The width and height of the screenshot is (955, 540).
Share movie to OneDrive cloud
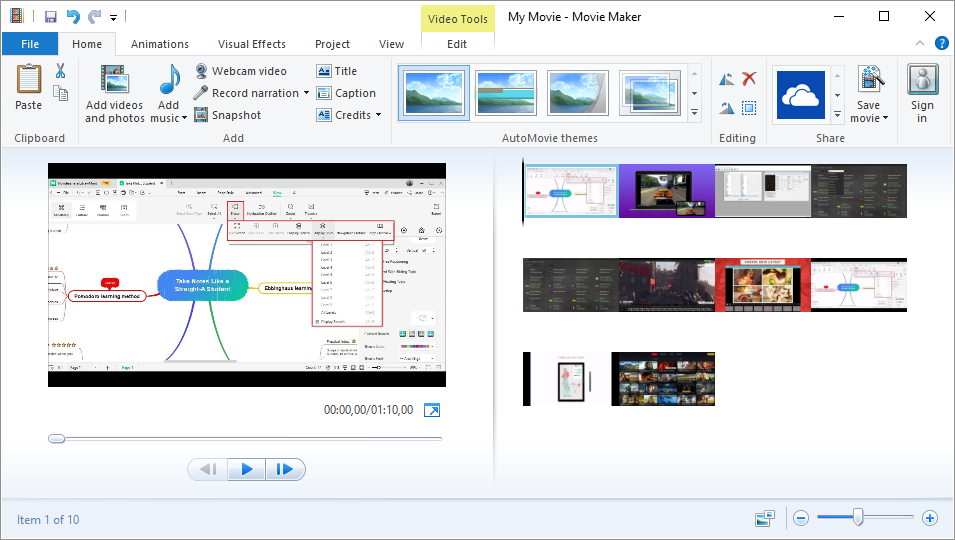(801, 95)
